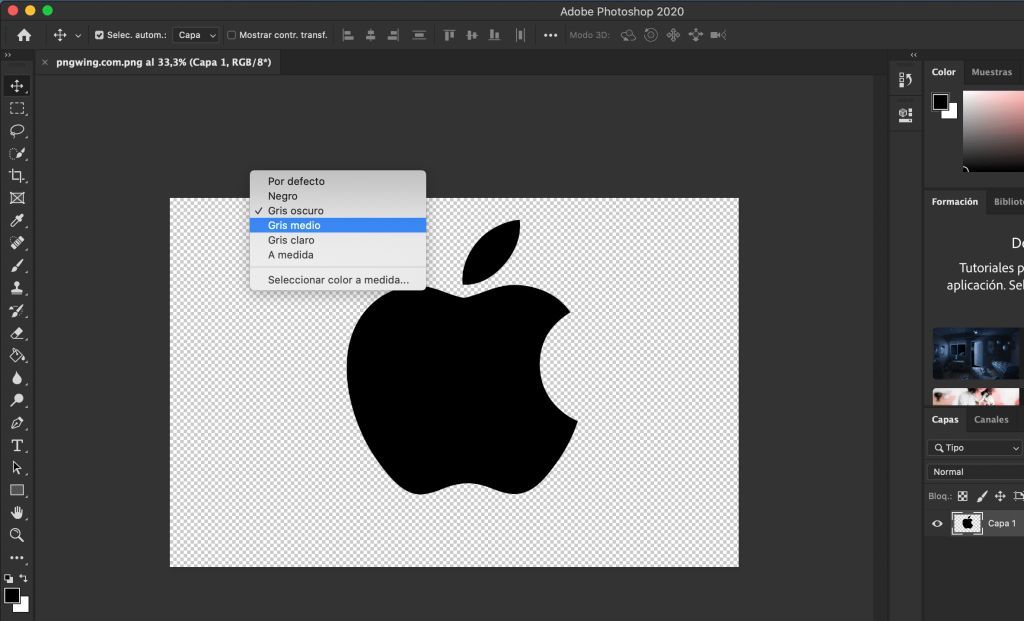Select the Type tool
The width and height of the screenshot is (1024, 621).
pos(17,445)
